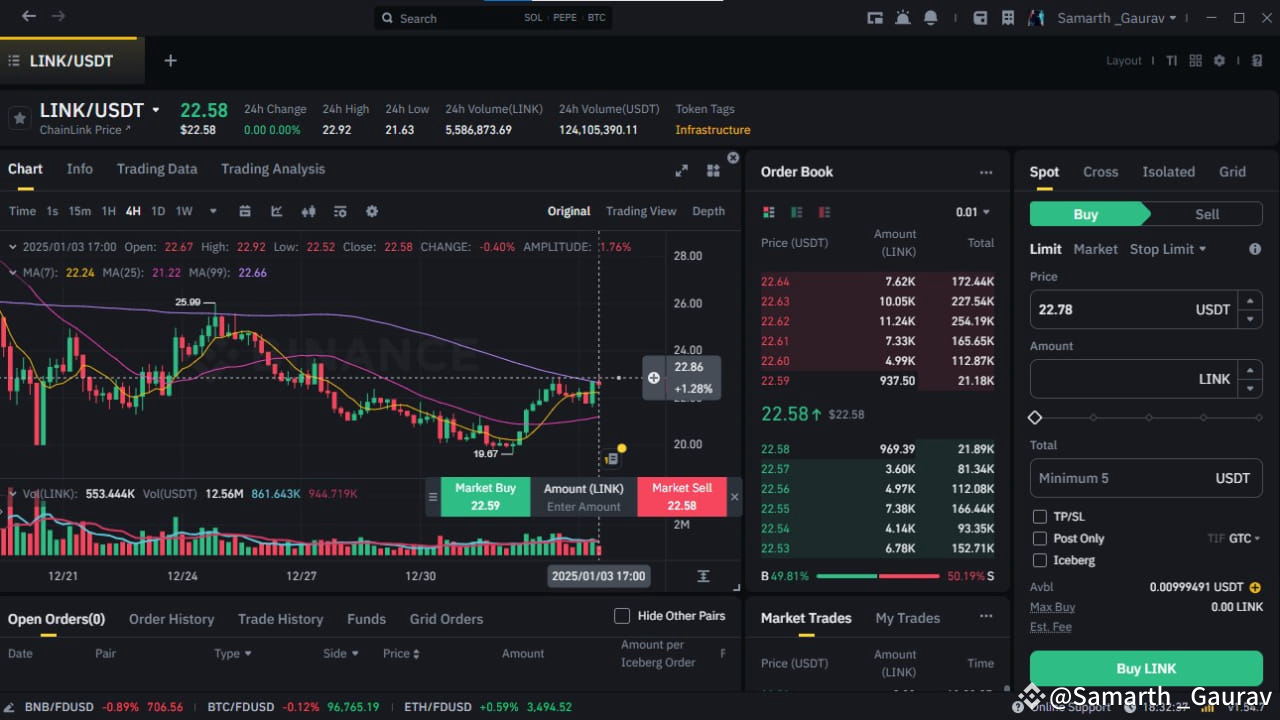Open the orders receipt icon
The width and height of the screenshot is (1280, 720).
(x=1007, y=18)
